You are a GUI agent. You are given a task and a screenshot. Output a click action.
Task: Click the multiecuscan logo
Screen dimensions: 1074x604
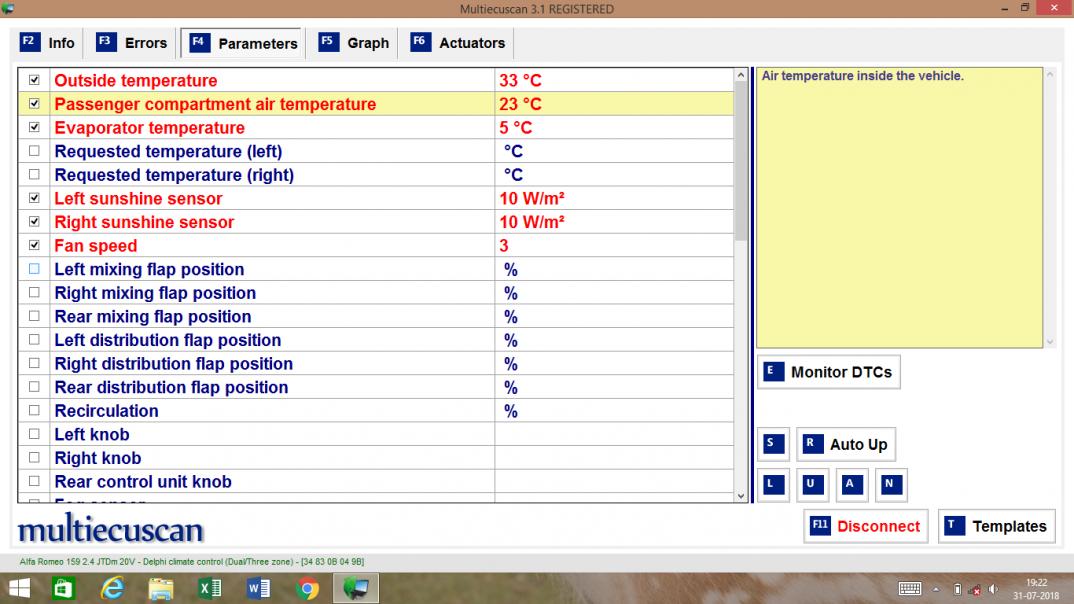[110, 529]
